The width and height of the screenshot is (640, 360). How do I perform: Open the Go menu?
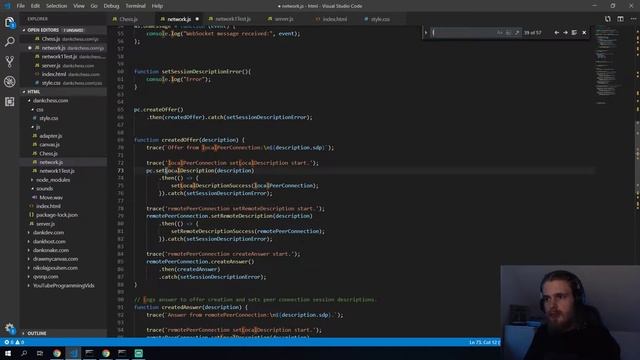click(94, 6)
